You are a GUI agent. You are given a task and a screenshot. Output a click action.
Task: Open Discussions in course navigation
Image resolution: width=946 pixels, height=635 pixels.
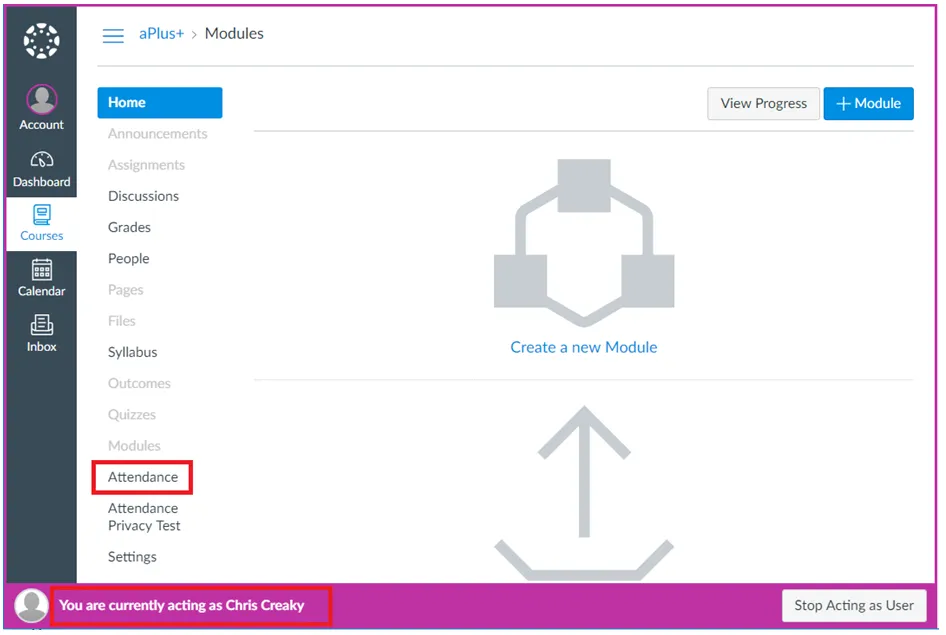coord(144,197)
